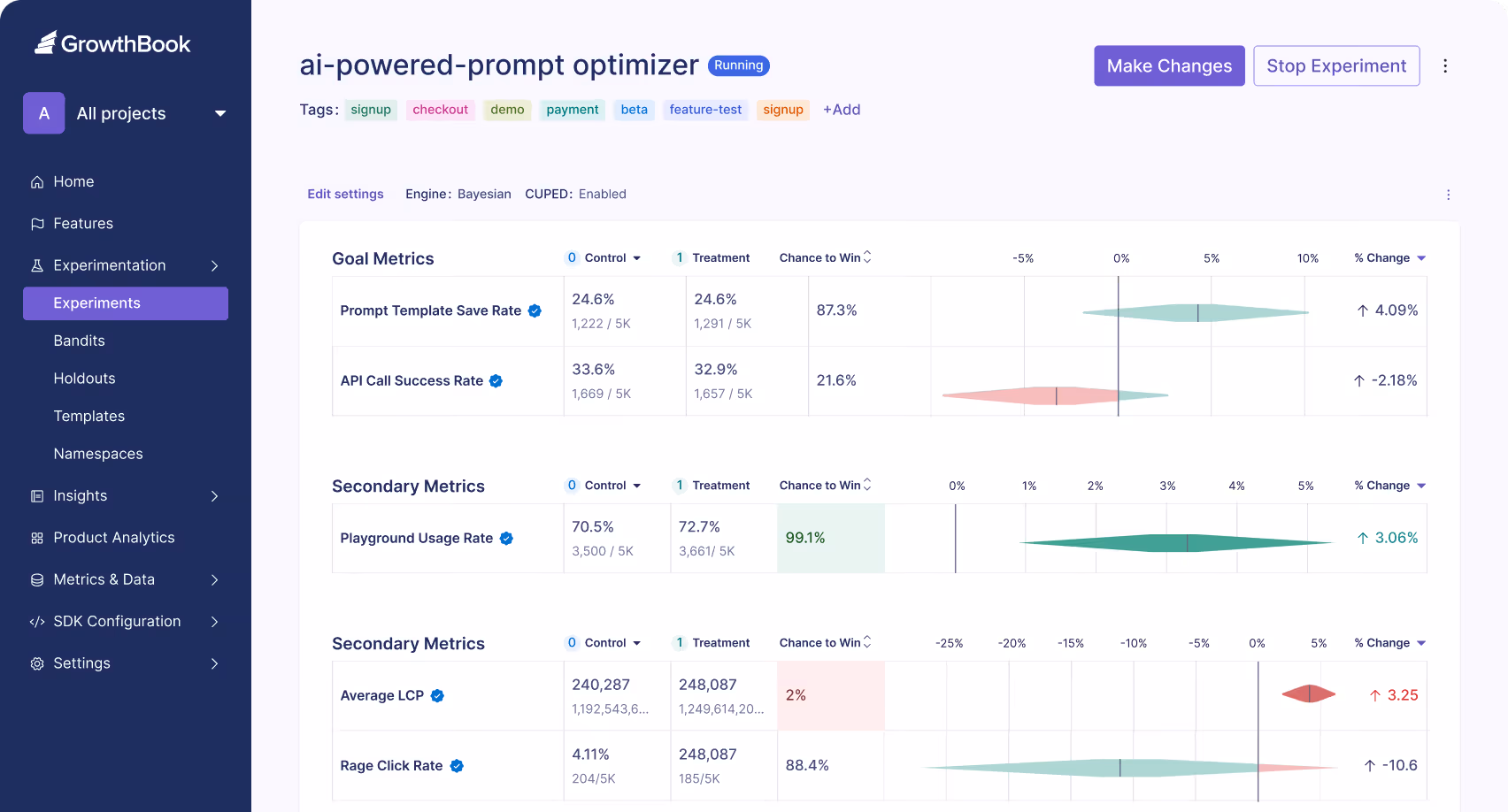This screenshot has width=1508, height=812.
Task: Select Bandits in the sidebar navigation
Action: 79,341
